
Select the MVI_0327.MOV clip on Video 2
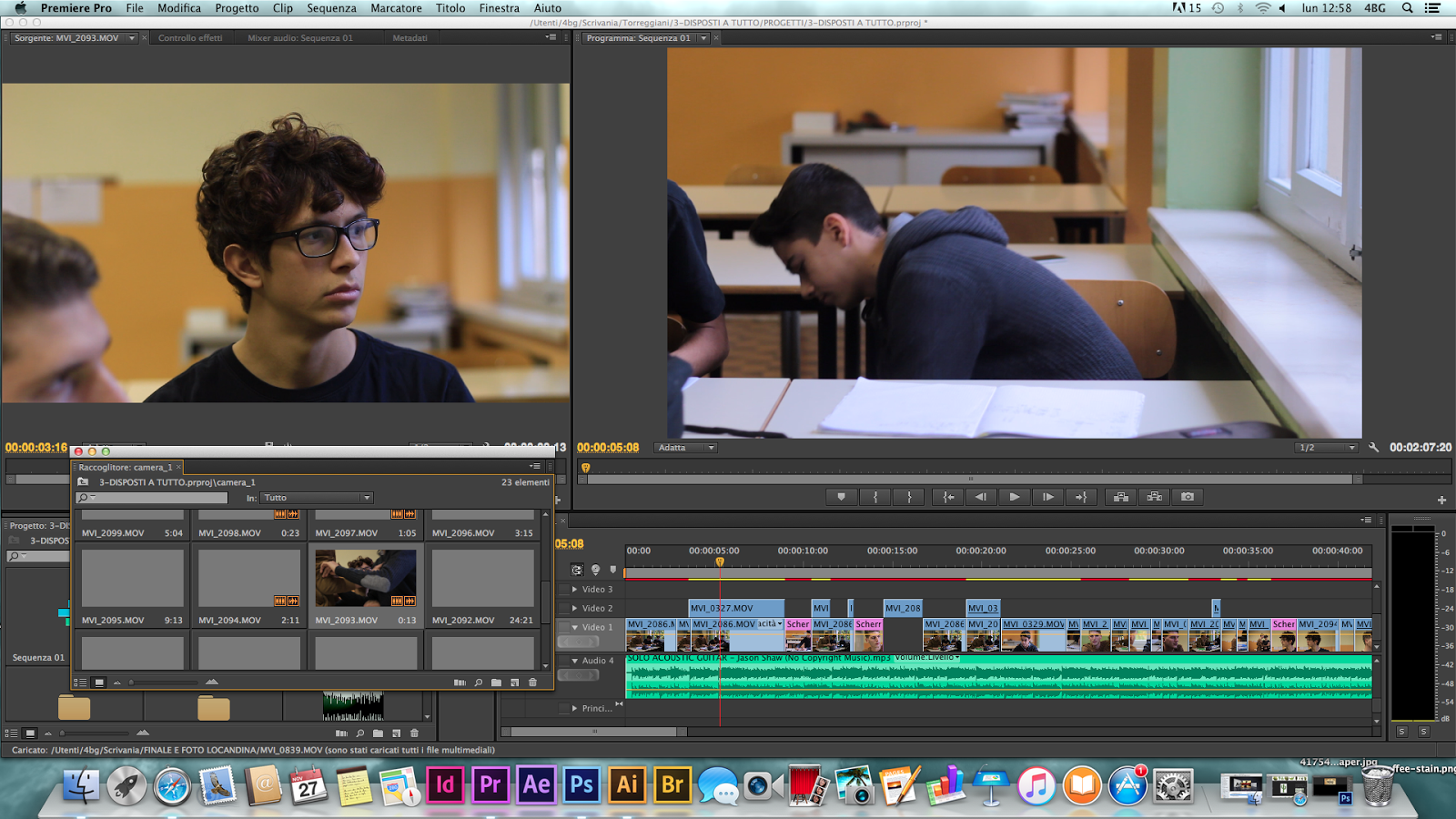click(x=736, y=608)
